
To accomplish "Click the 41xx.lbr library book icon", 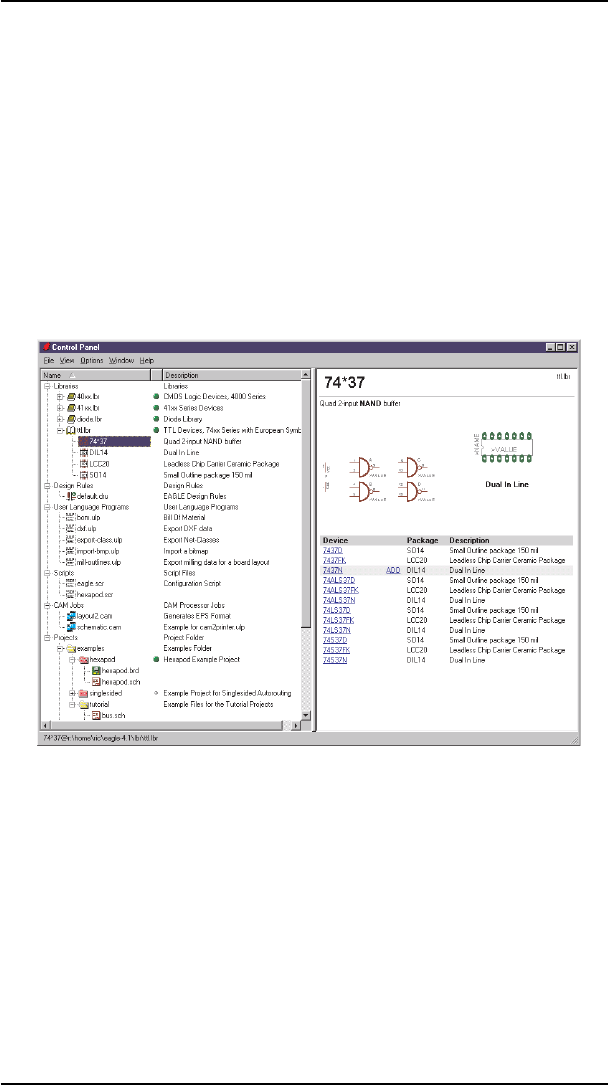I will (x=71, y=408).
